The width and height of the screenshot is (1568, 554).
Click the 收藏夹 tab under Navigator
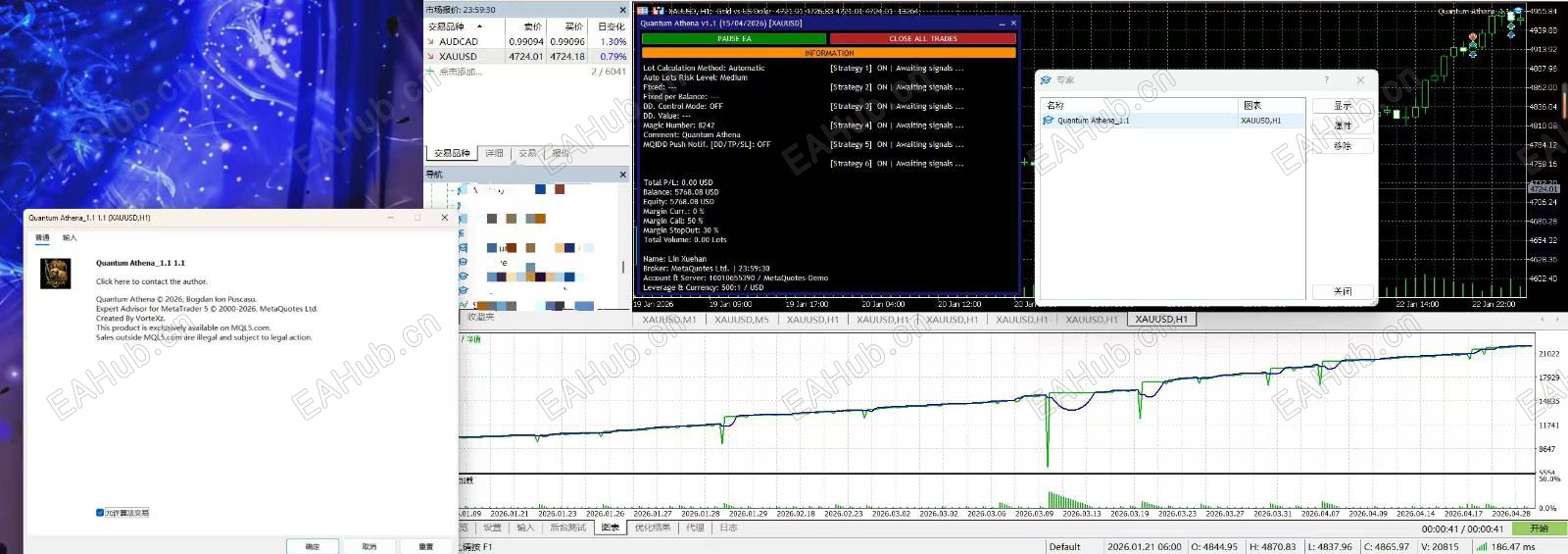[x=480, y=317]
